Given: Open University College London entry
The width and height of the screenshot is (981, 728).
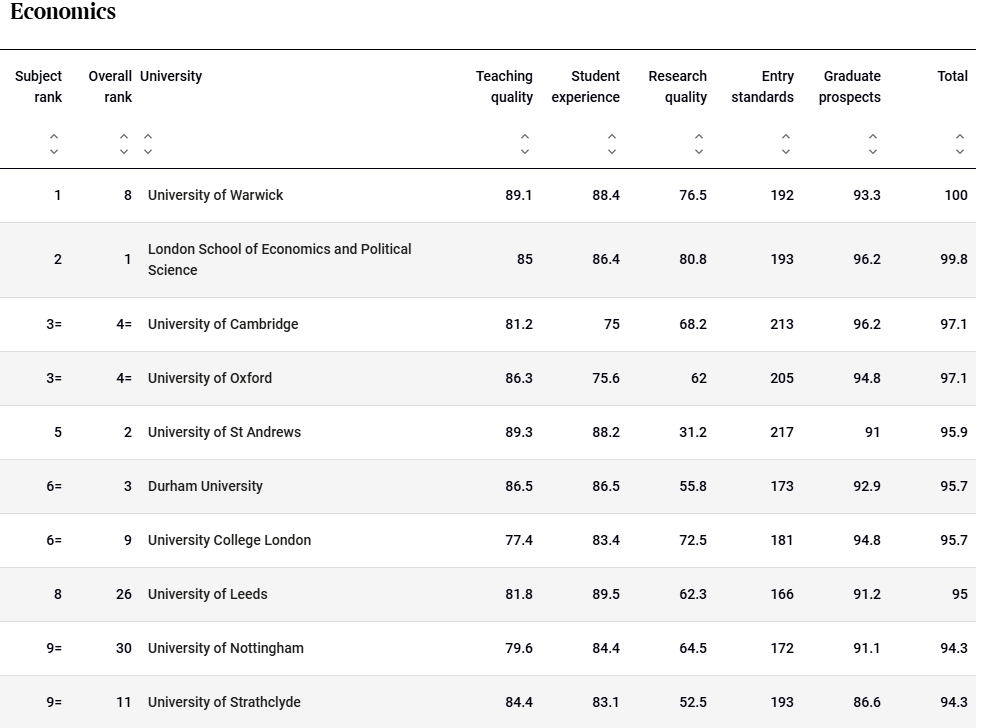Looking at the screenshot, I should (229, 540).
